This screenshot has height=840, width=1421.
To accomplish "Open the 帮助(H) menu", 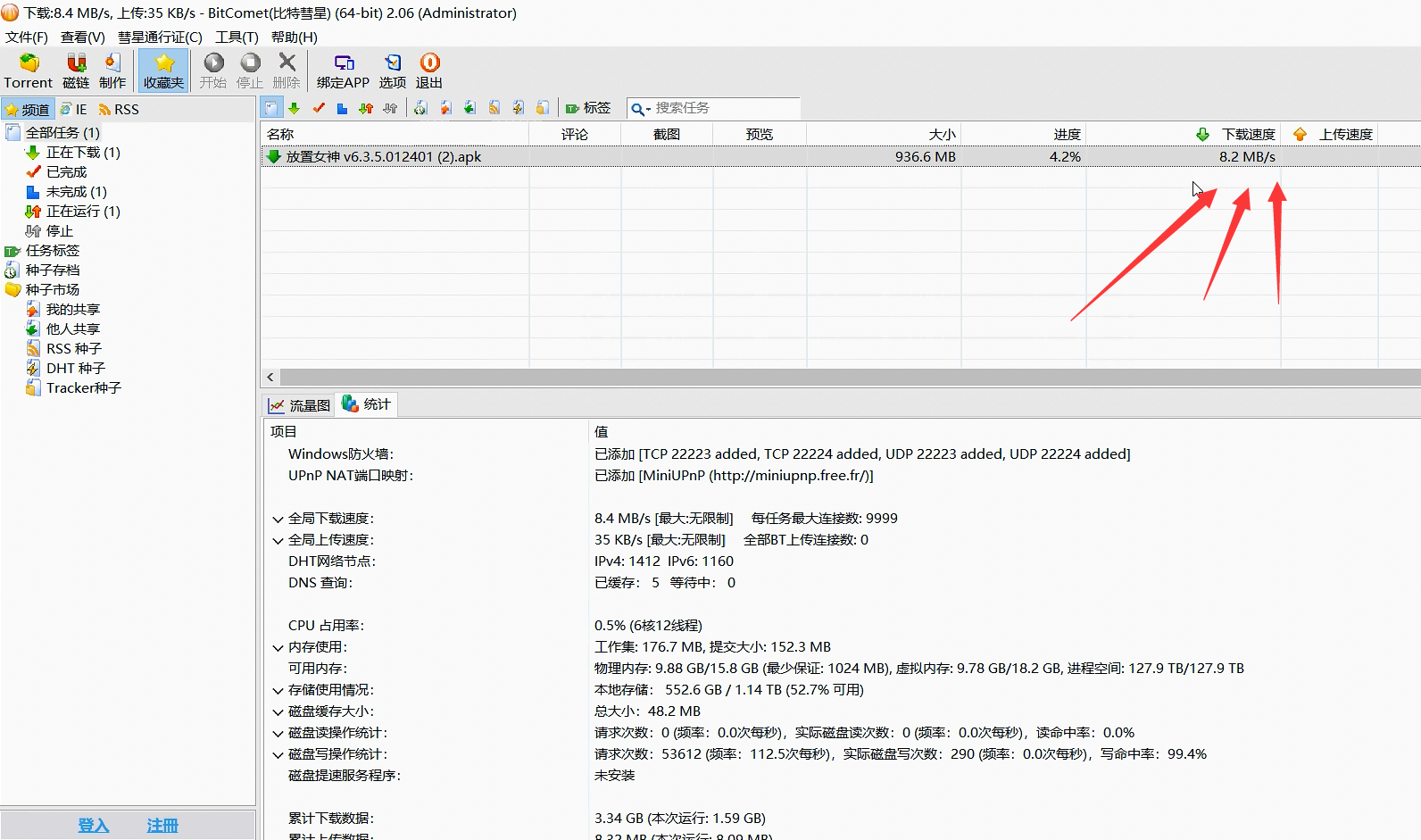I will tap(295, 37).
